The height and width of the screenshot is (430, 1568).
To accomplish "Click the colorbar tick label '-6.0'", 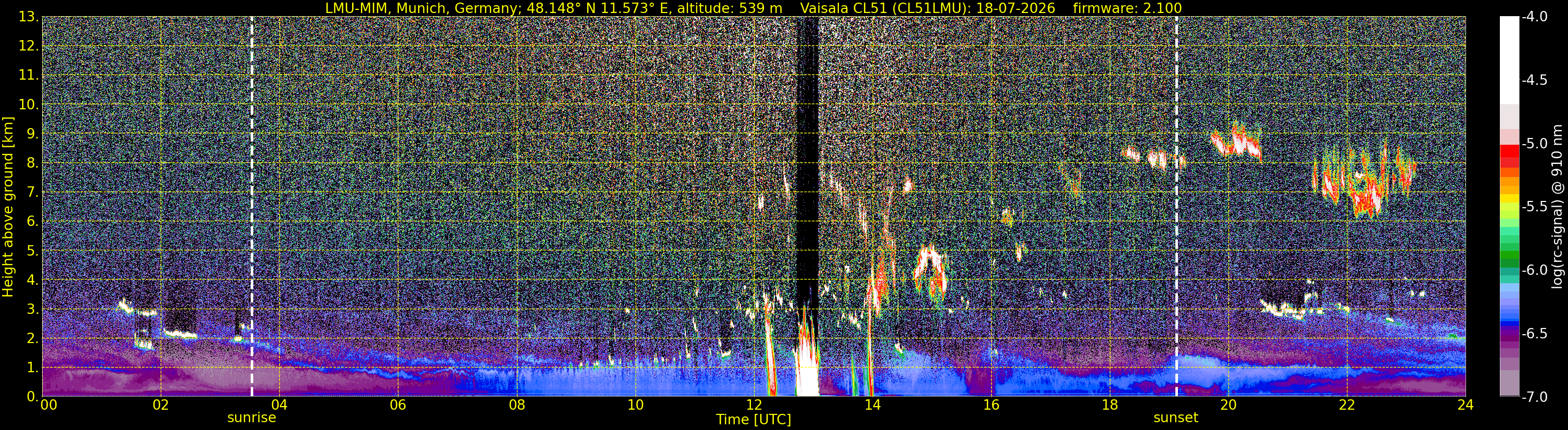I will (x=1535, y=270).
